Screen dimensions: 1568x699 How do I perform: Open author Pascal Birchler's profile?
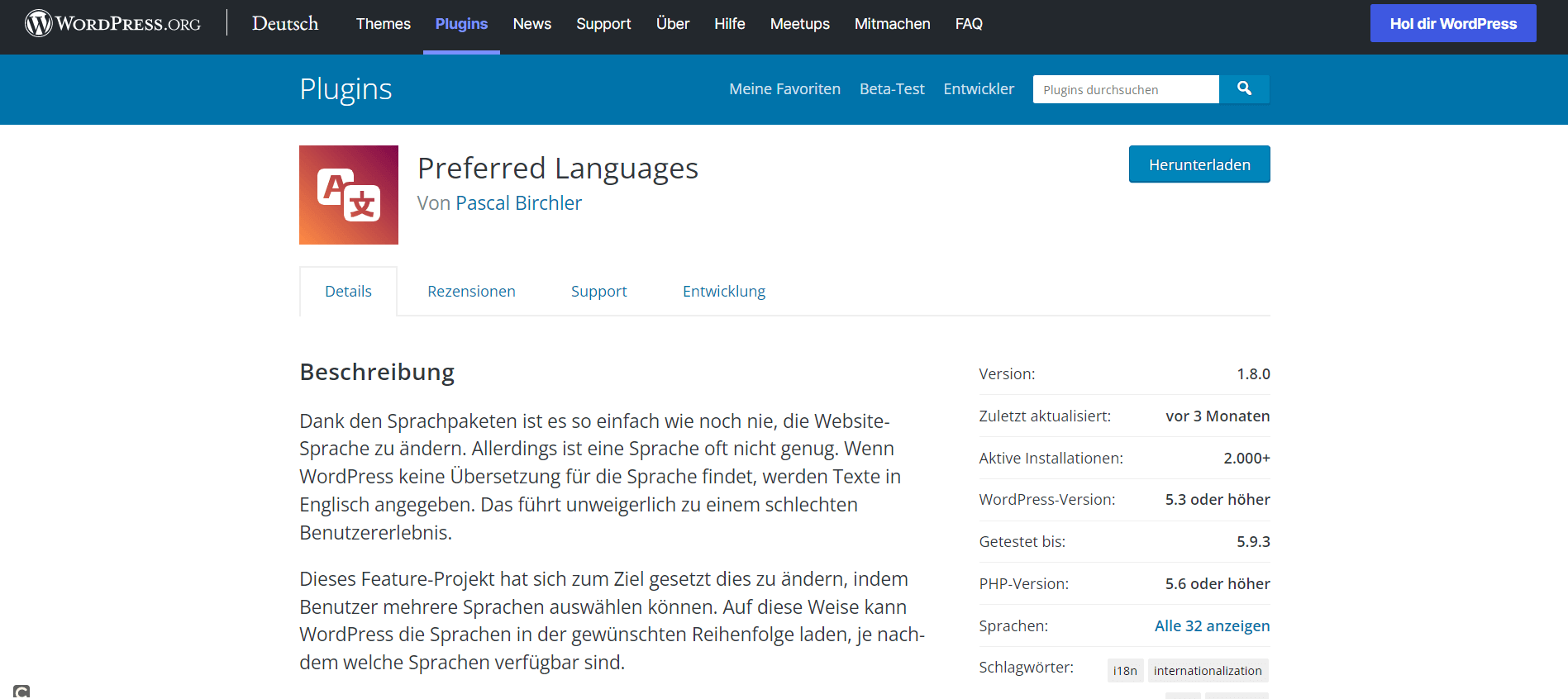pos(518,203)
